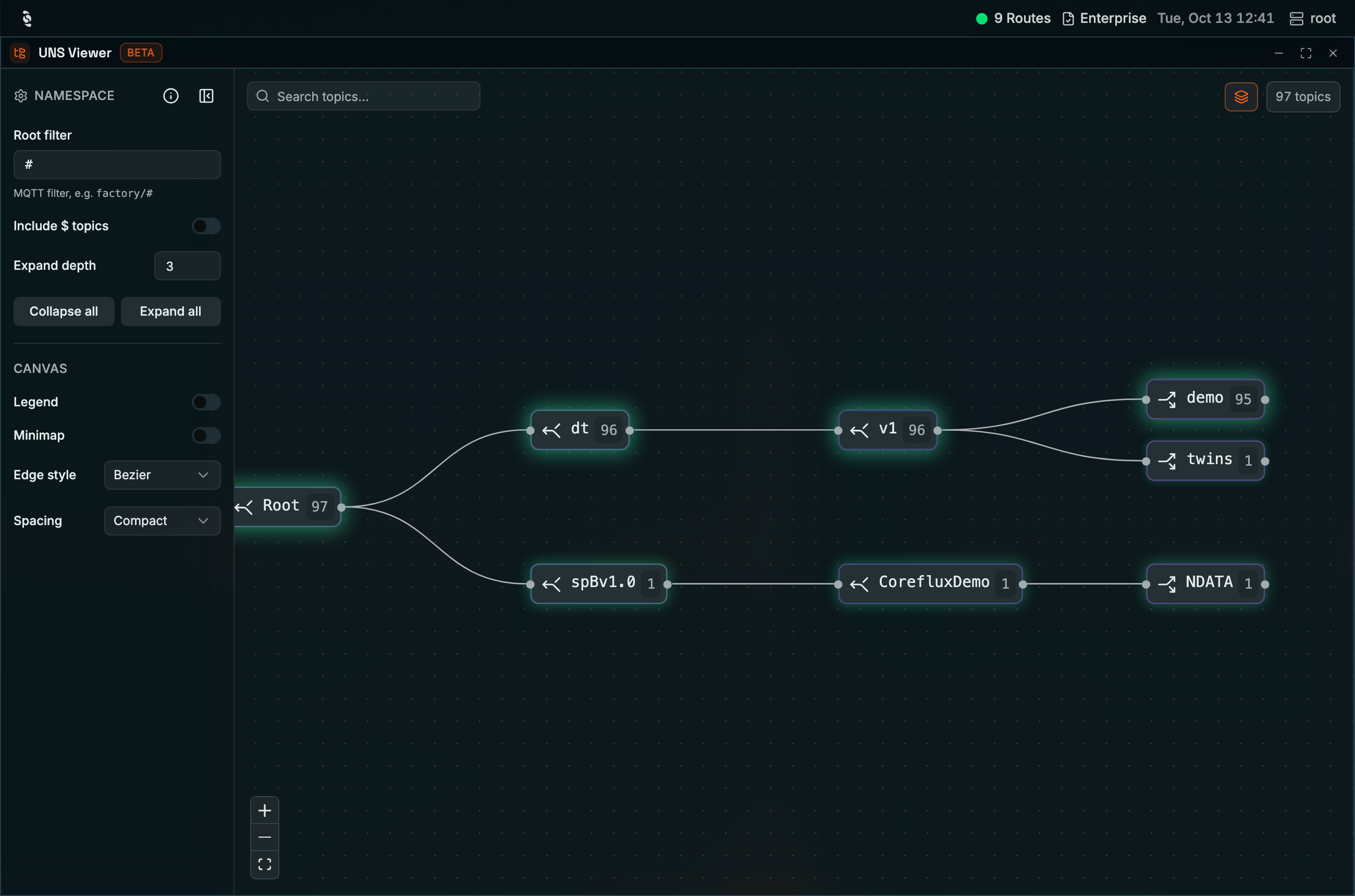Click the search magnifier icon
This screenshot has width=1355, height=896.
[x=263, y=96]
